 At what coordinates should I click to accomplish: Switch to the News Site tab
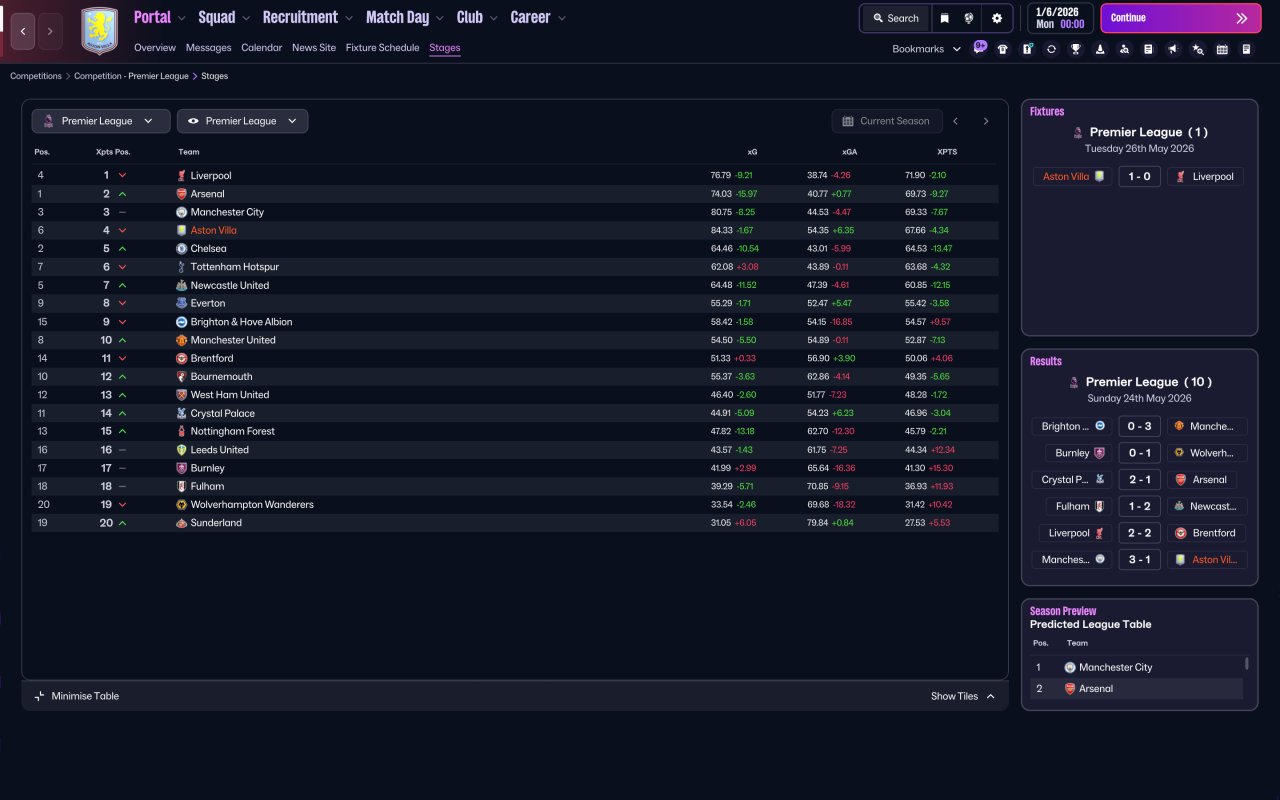314,48
